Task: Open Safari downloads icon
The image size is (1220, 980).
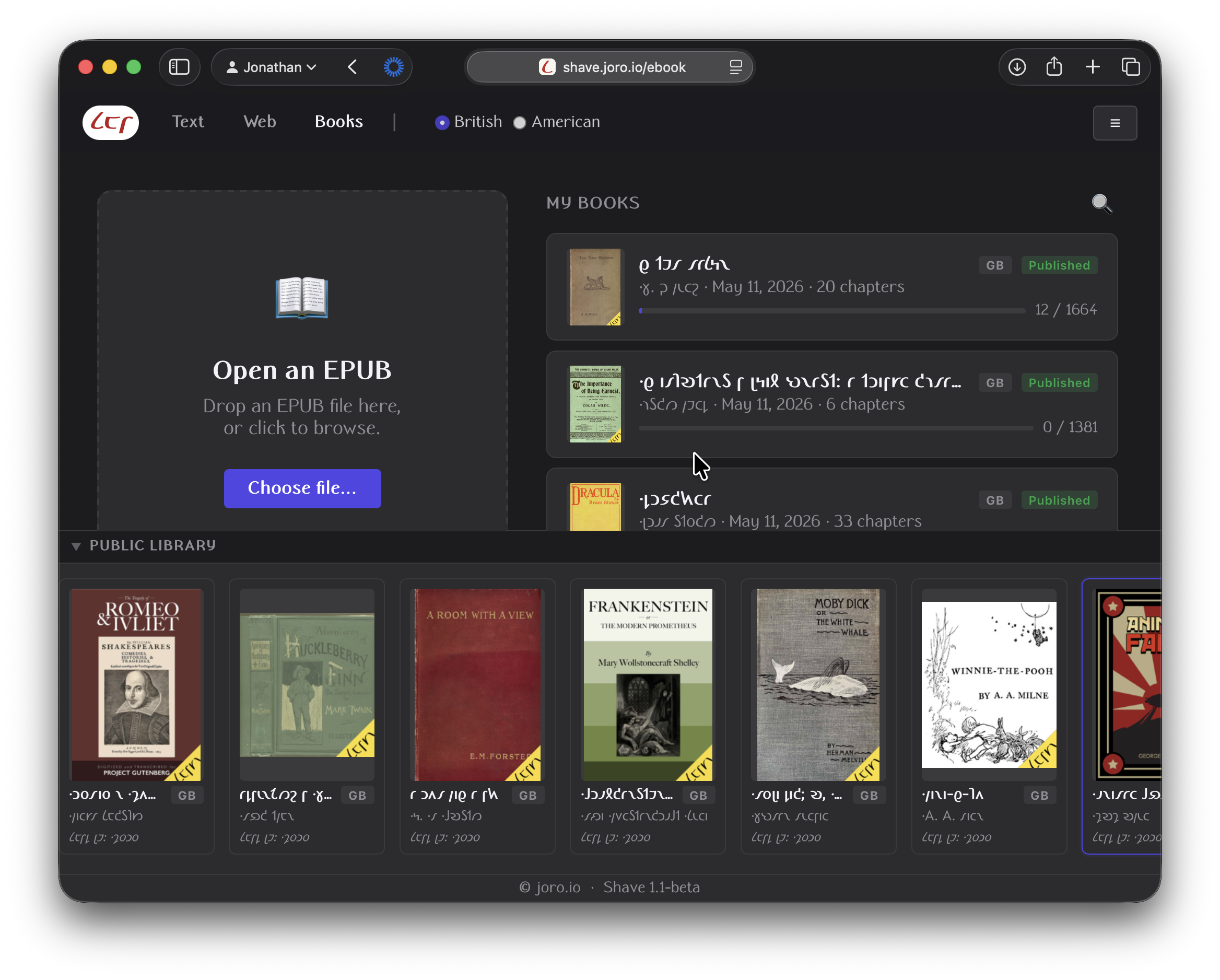Action: point(1017,67)
